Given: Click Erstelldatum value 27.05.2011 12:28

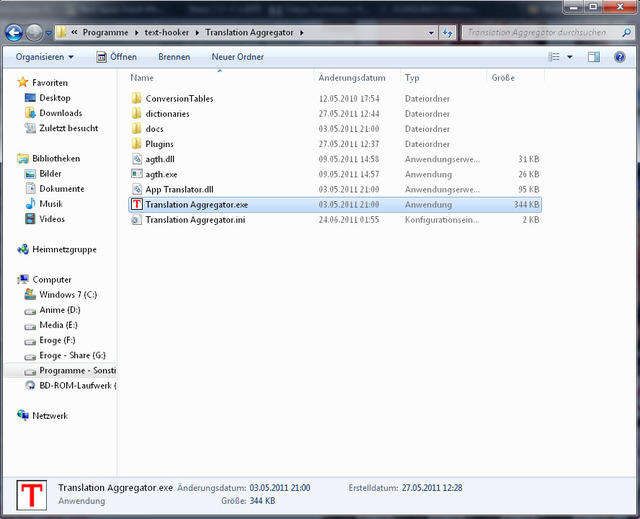Looking at the screenshot, I should pos(432,488).
